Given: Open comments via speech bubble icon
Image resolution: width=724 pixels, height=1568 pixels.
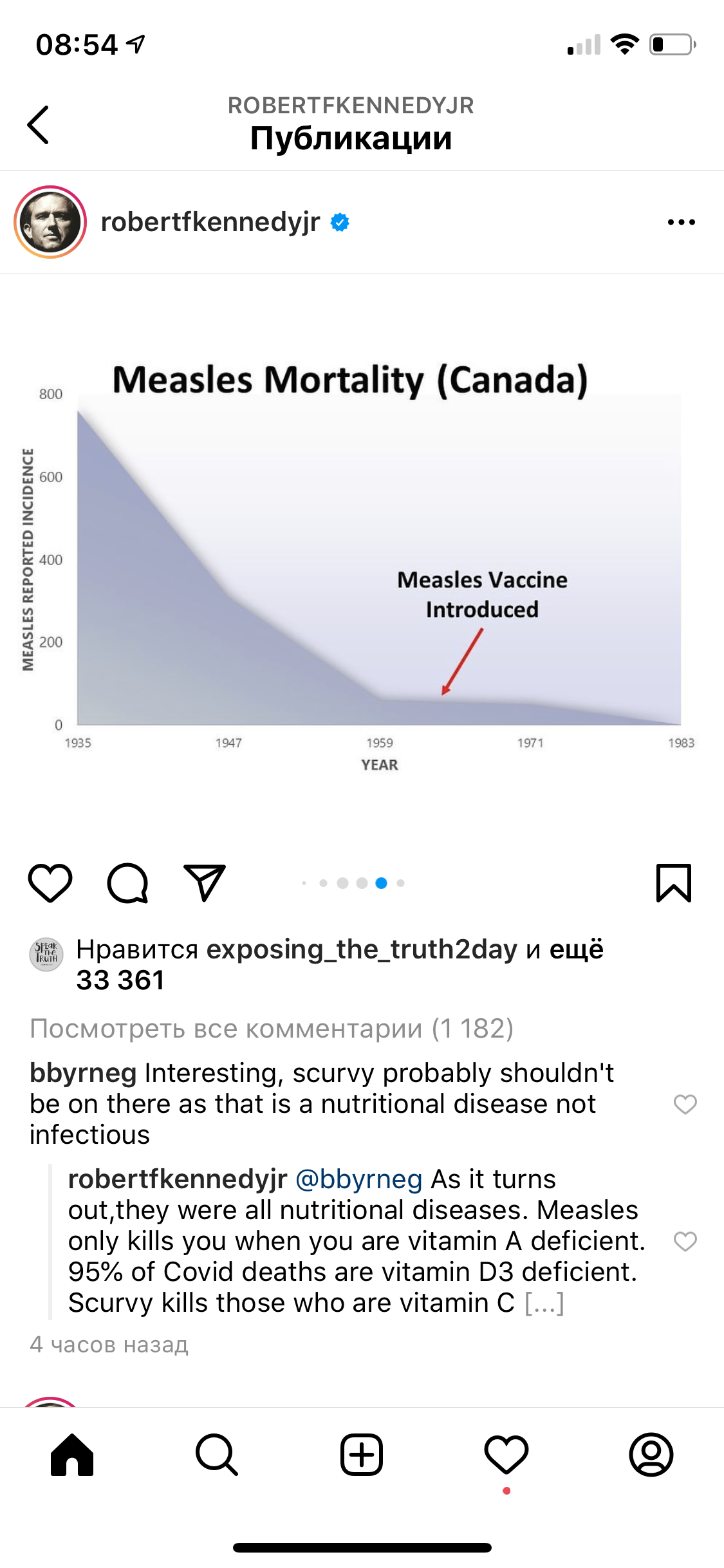Looking at the screenshot, I should tap(127, 882).
